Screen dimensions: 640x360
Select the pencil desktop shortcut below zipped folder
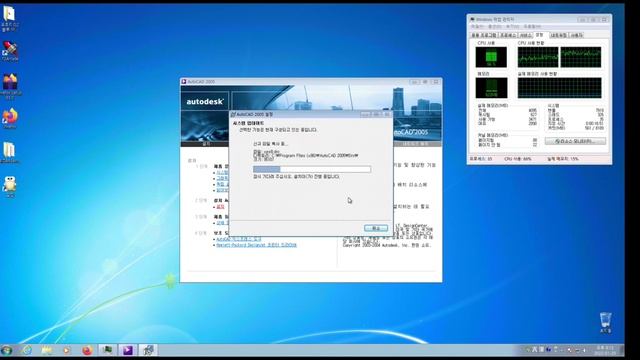coord(10,51)
